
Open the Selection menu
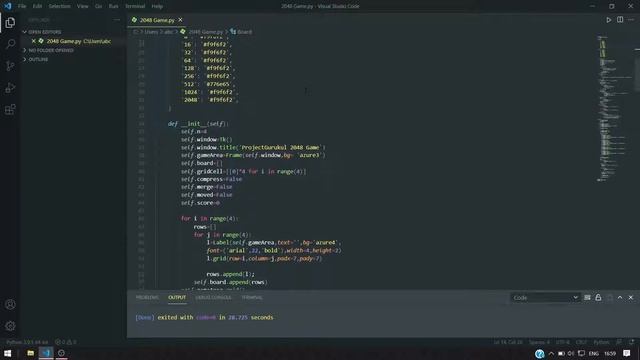pyautogui.click(x=59, y=6)
